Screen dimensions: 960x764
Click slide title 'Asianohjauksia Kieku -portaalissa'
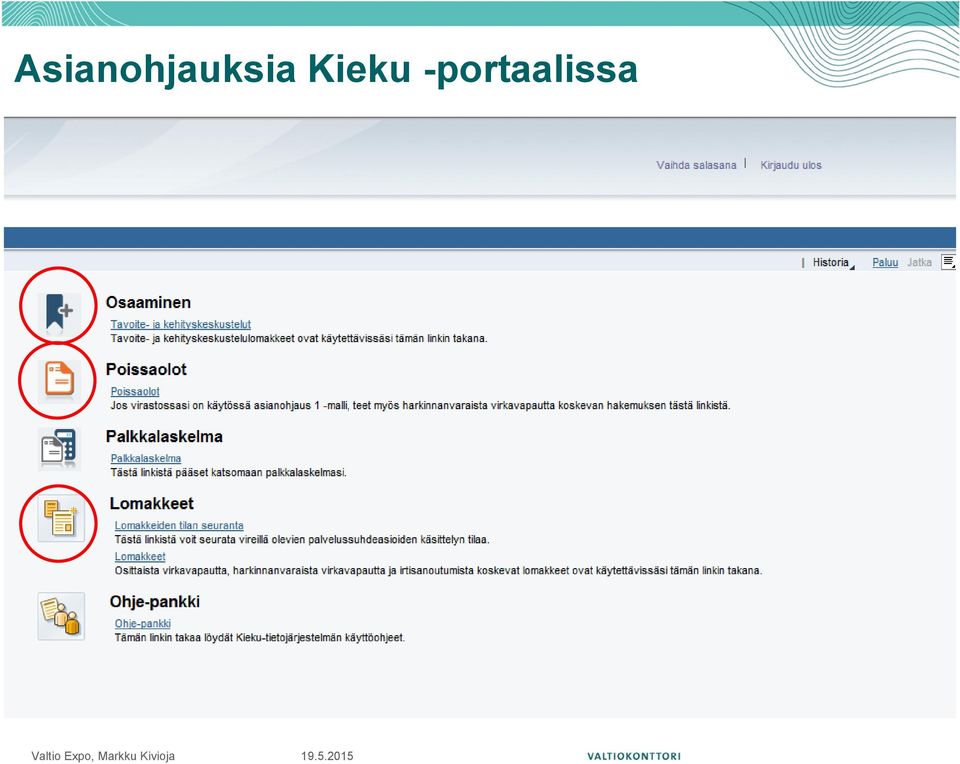[x=326, y=69]
